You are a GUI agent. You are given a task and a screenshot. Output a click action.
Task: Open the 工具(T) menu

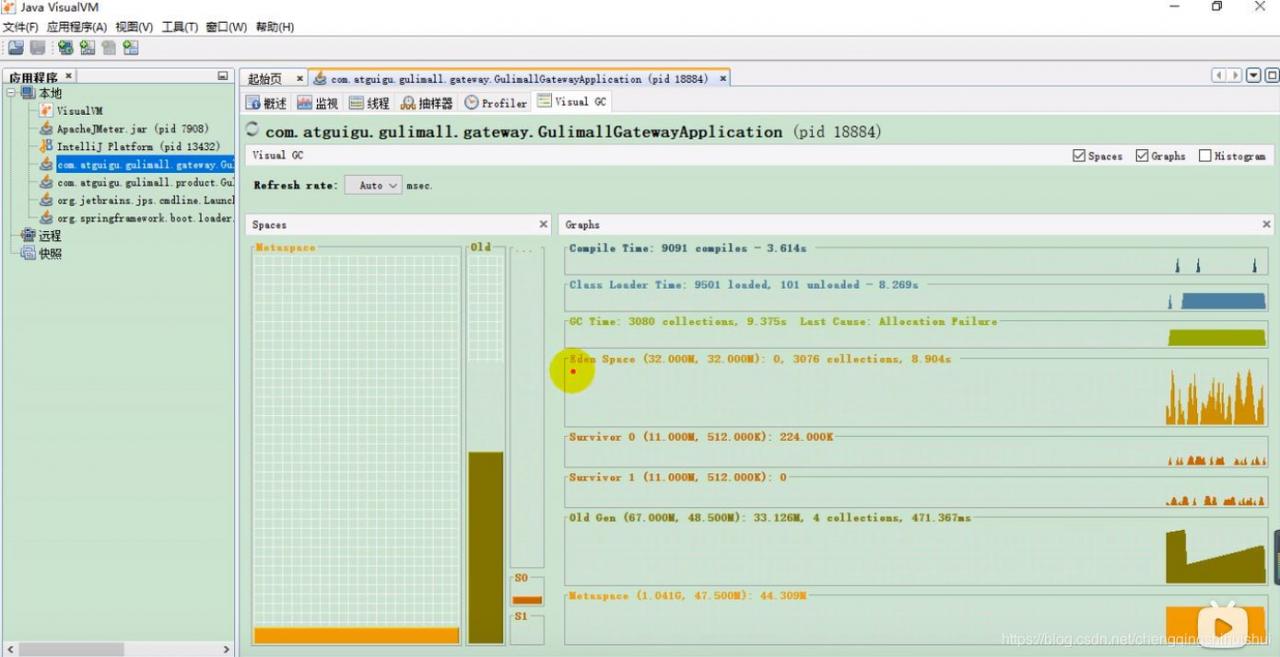pyautogui.click(x=180, y=27)
